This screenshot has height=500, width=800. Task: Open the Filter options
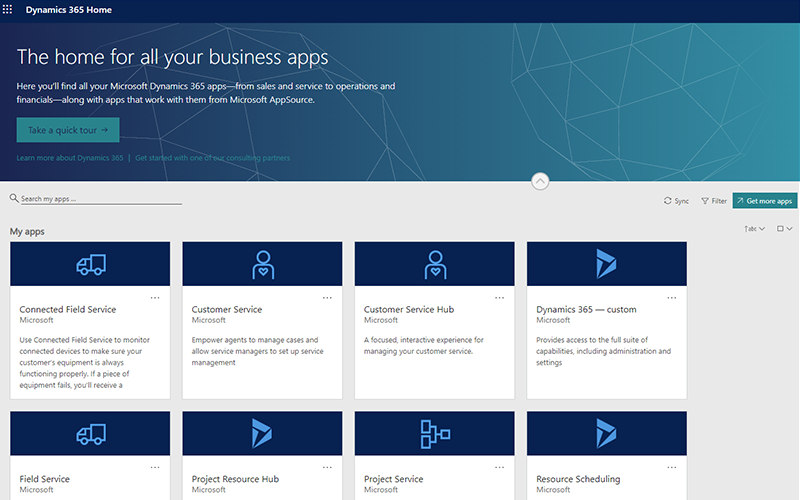pyautogui.click(x=714, y=201)
